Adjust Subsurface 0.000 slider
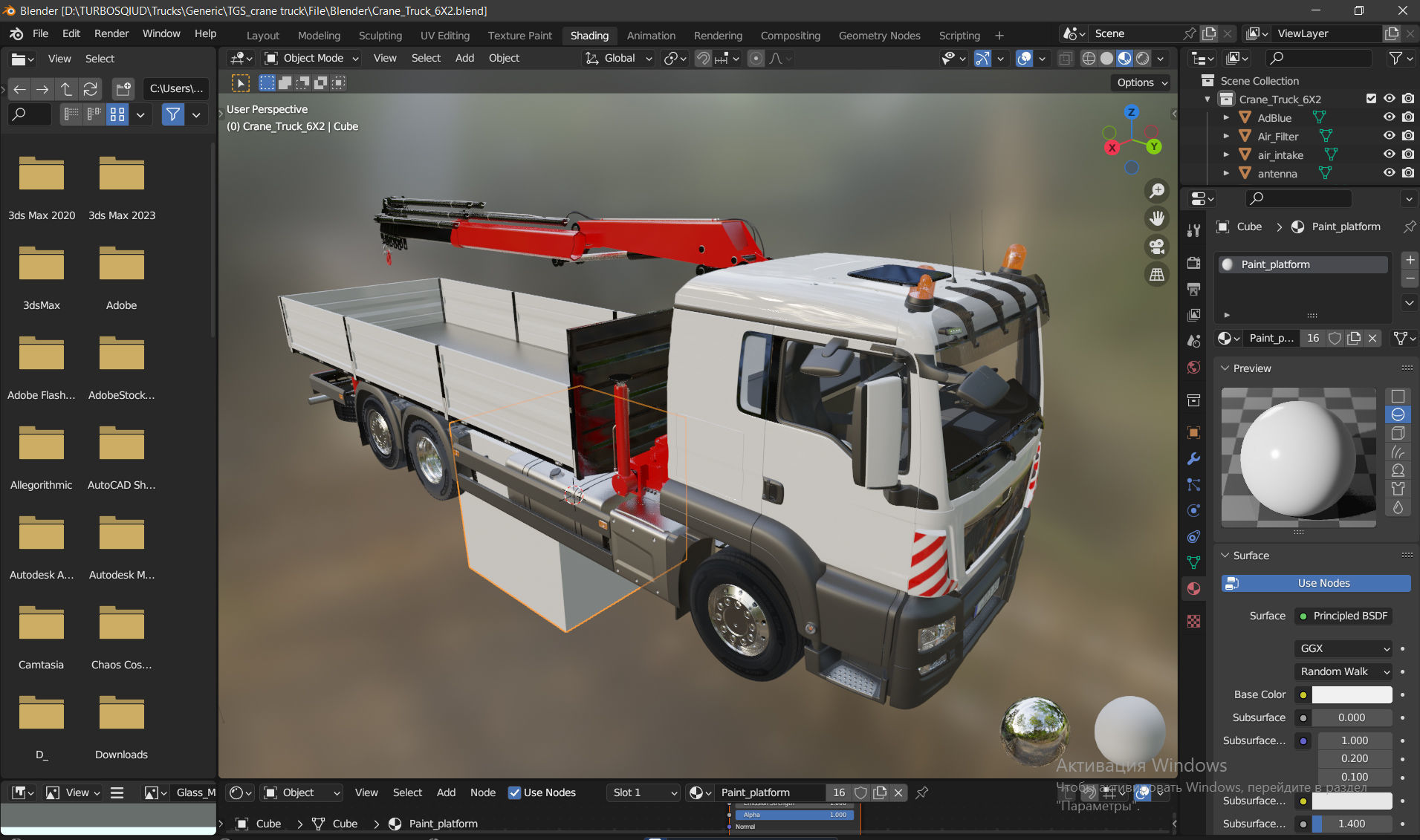 click(1352, 717)
